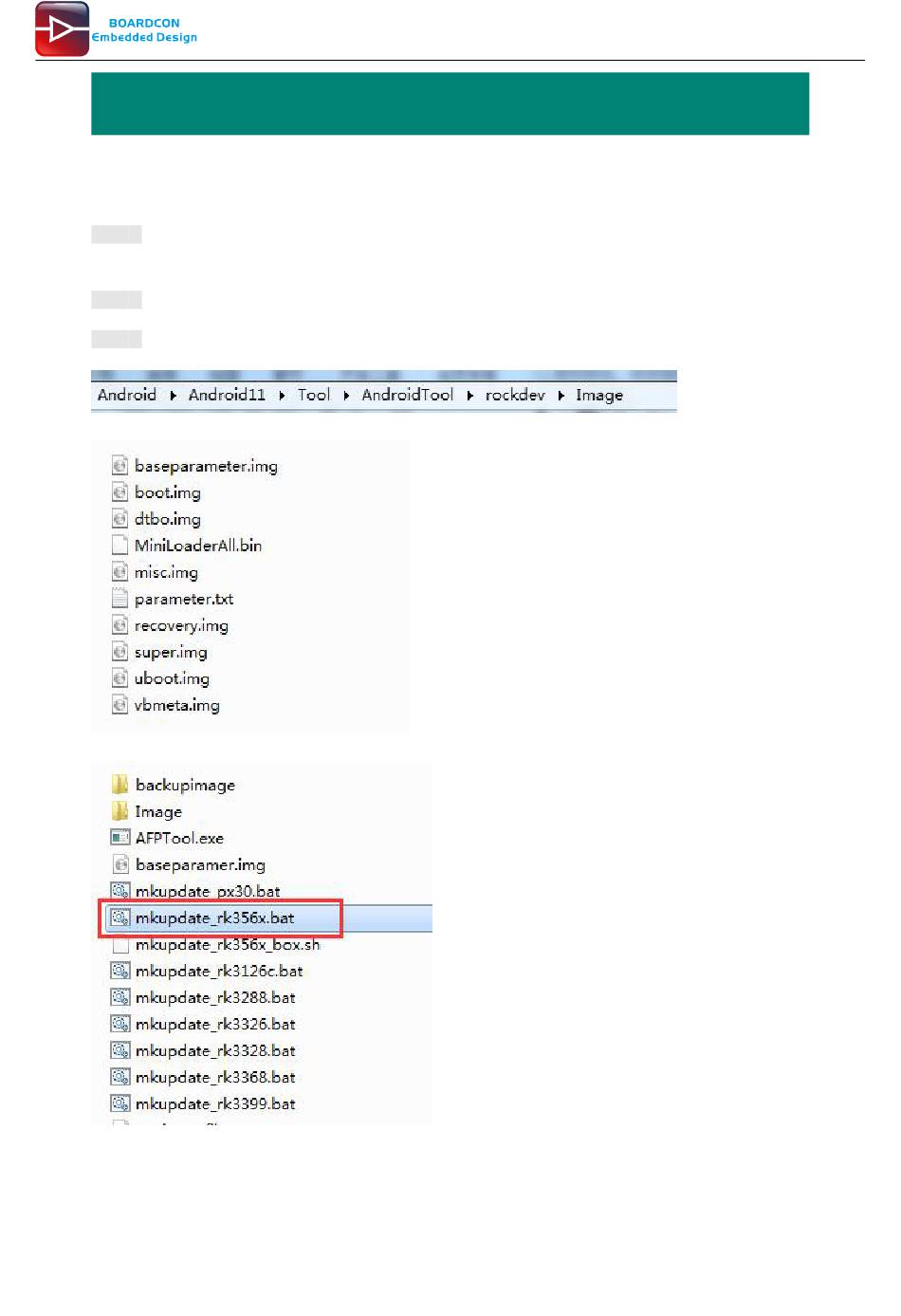The width and height of the screenshot is (901, 1316).
Task: Click the mkupdate_rk3399.bat icon
Action: click(120, 1103)
